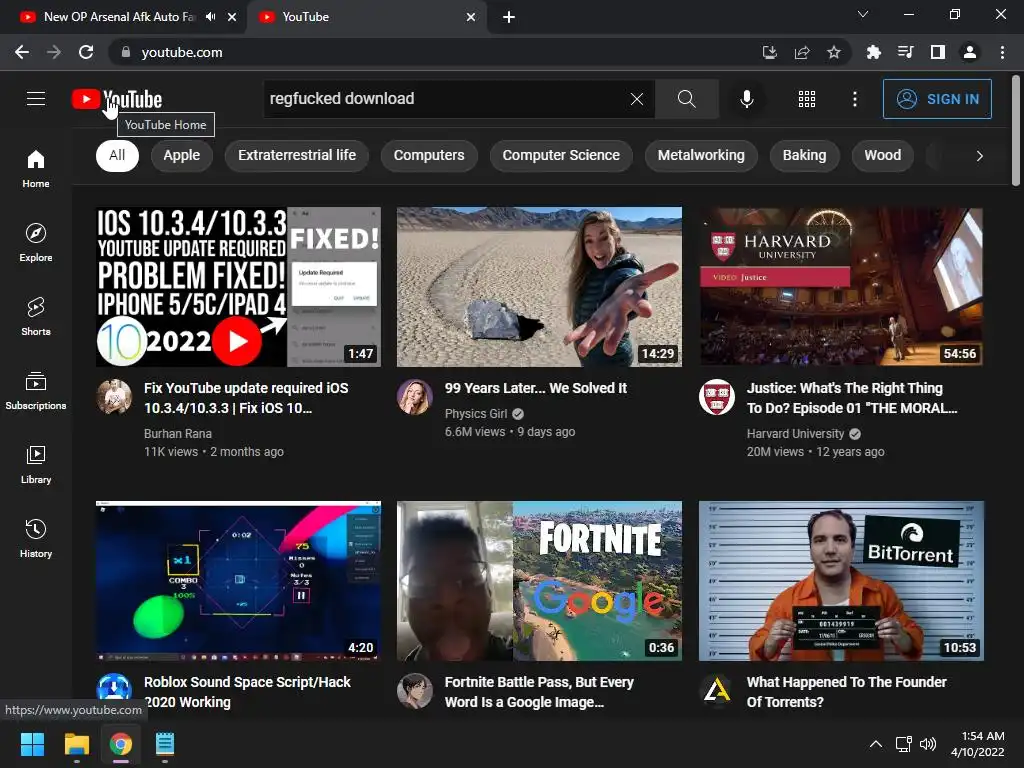This screenshot has height=768, width=1024.
Task: Open the YouTube apps grid icon
Action: 807,99
